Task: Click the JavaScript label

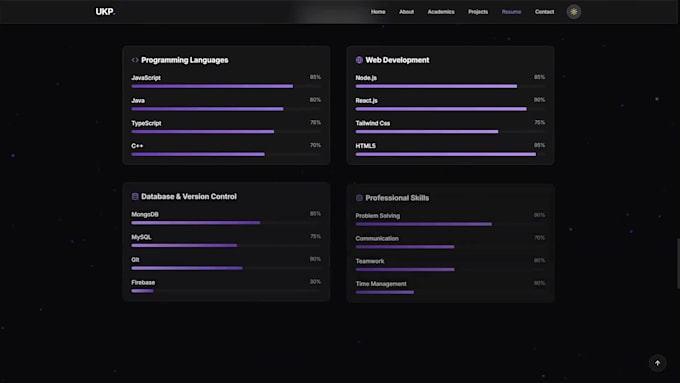Action: [x=146, y=78]
